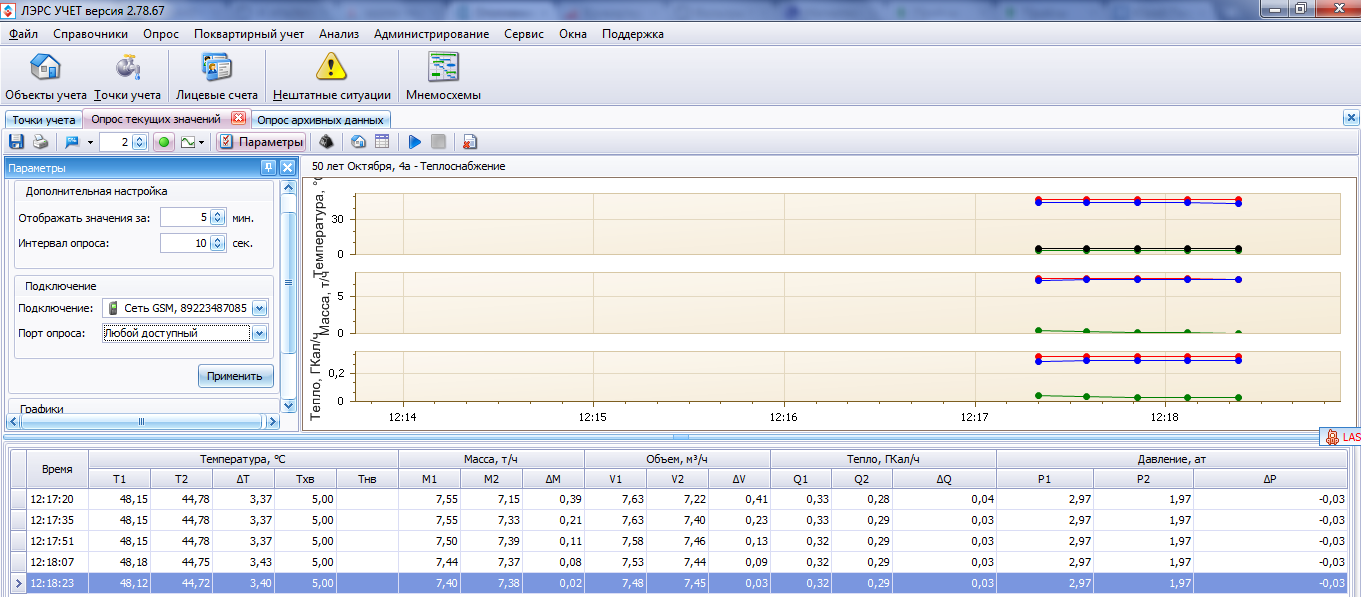This screenshot has height=604, width=1361.
Task: Click the Применить button
Action: pos(235,376)
